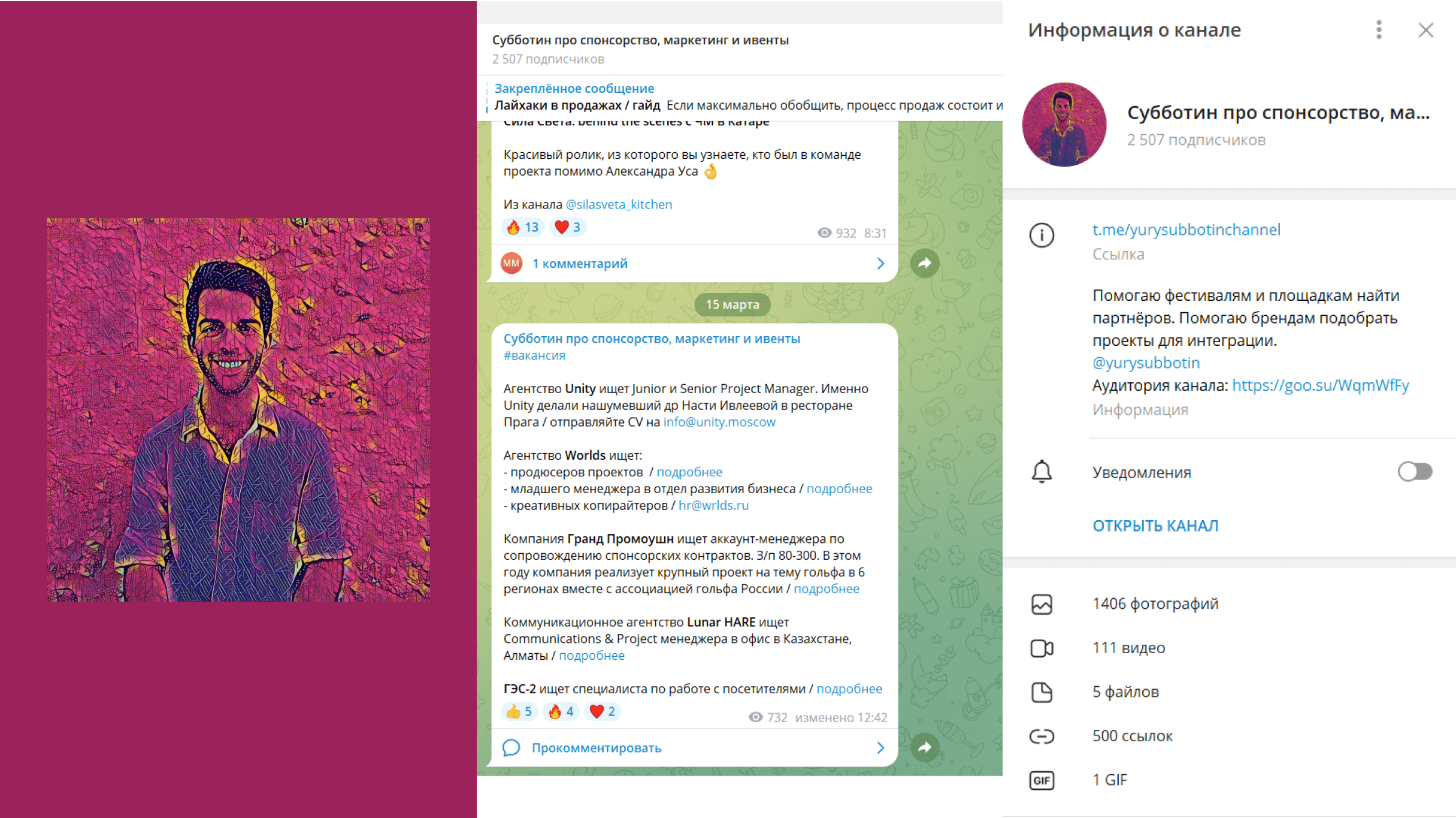Image resolution: width=1456 pixels, height=818 pixels.
Task: Click the fire reaction with 4 votes
Action: [561, 711]
